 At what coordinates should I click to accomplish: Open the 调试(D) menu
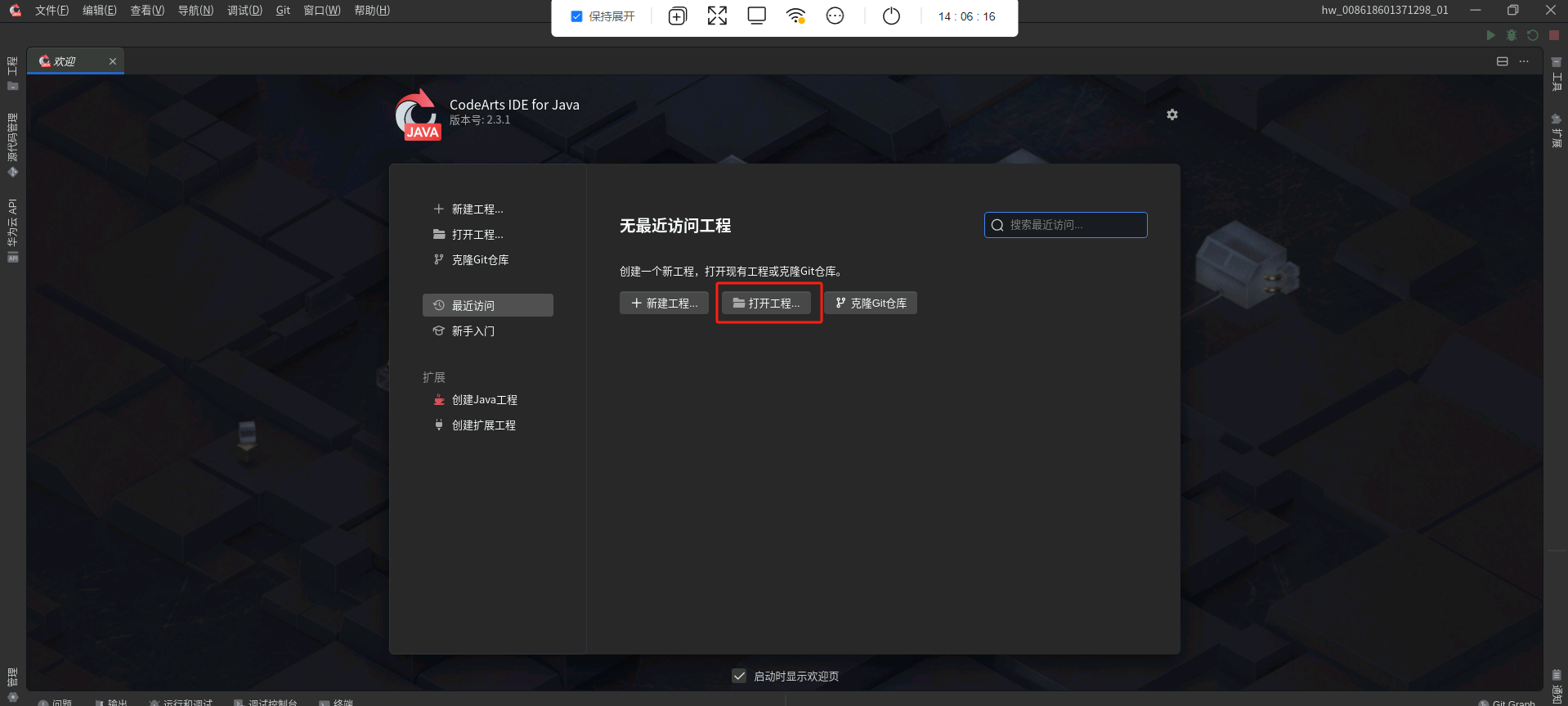point(244,11)
